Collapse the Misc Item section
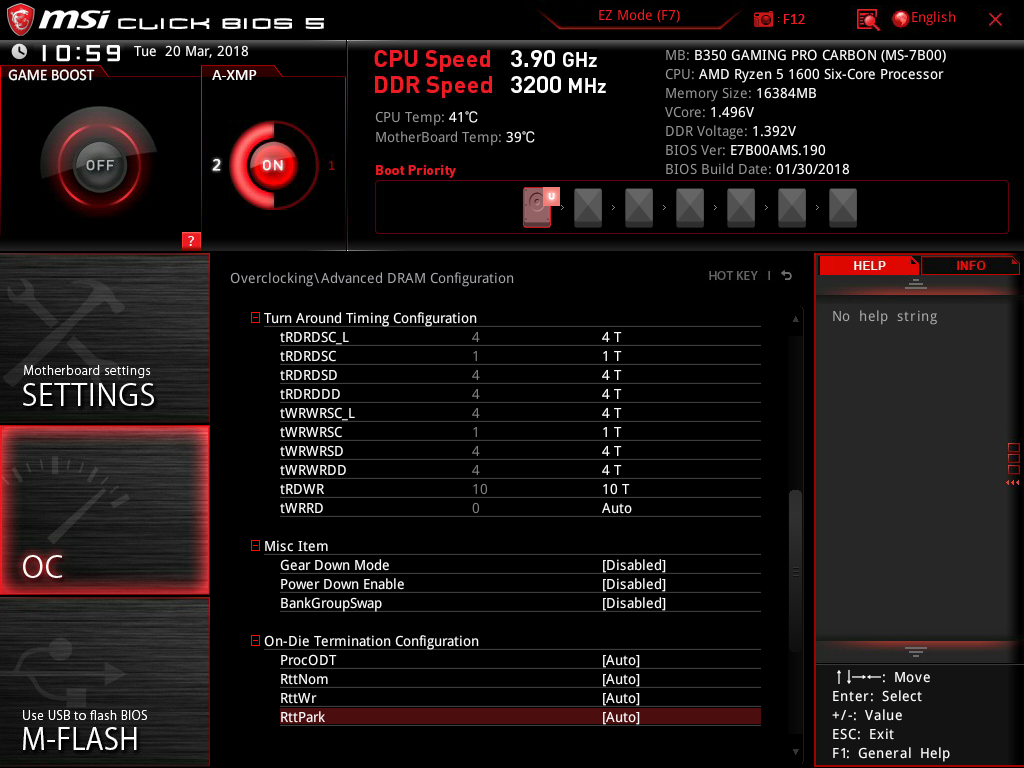Screen dimensions: 1024x768 coord(255,545)
